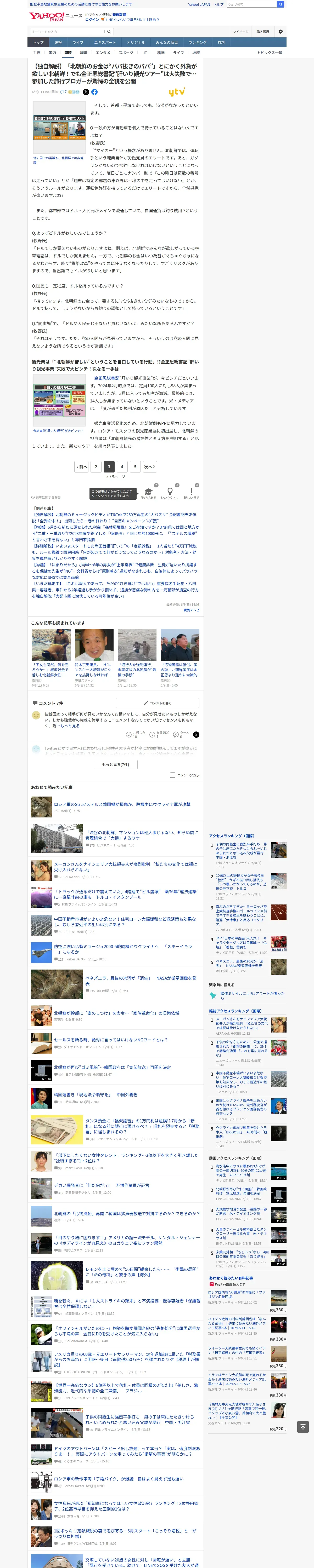This screenshot has height=1568, width=314.
Task: Open the first article image thumbnail
Action: (x=59, y=128)
